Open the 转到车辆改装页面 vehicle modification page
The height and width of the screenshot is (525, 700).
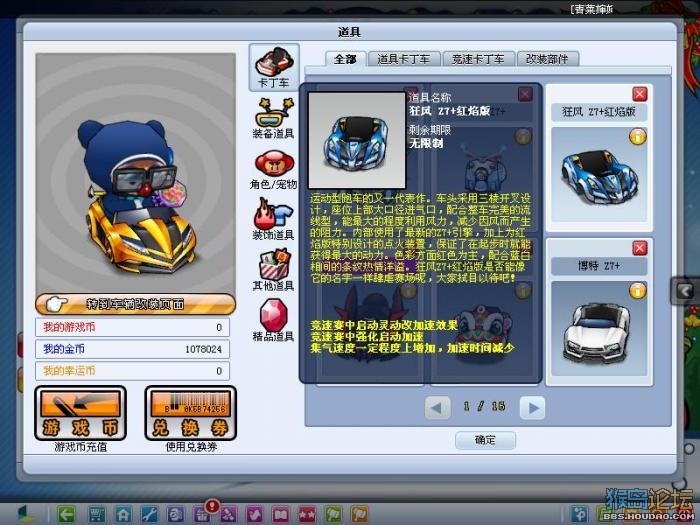(x=135, y=304)
